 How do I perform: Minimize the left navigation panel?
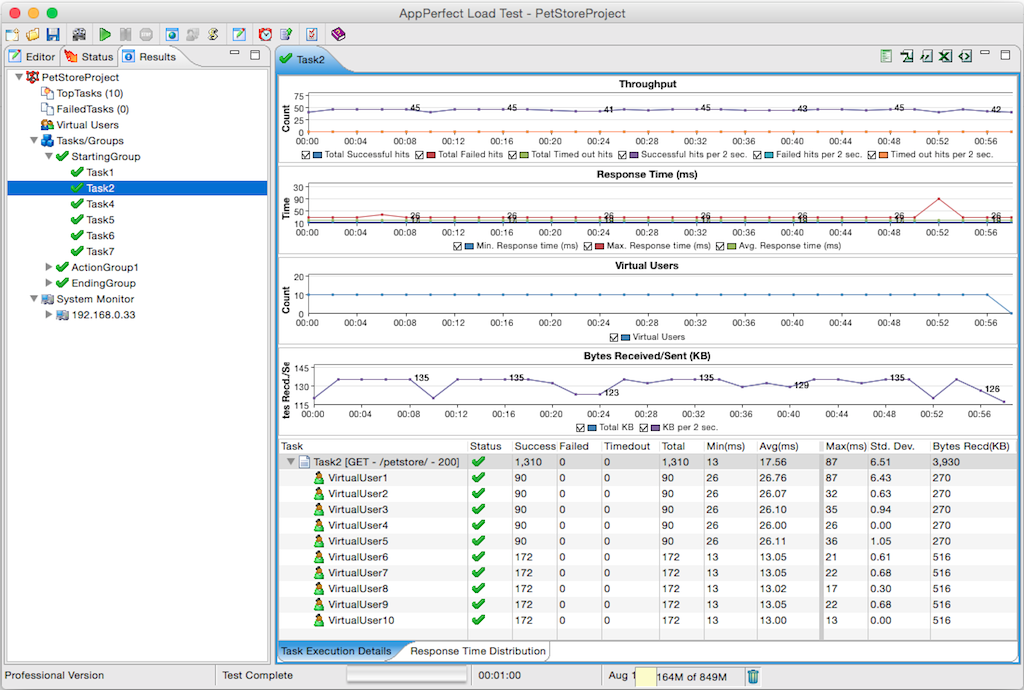pos(235,53)
